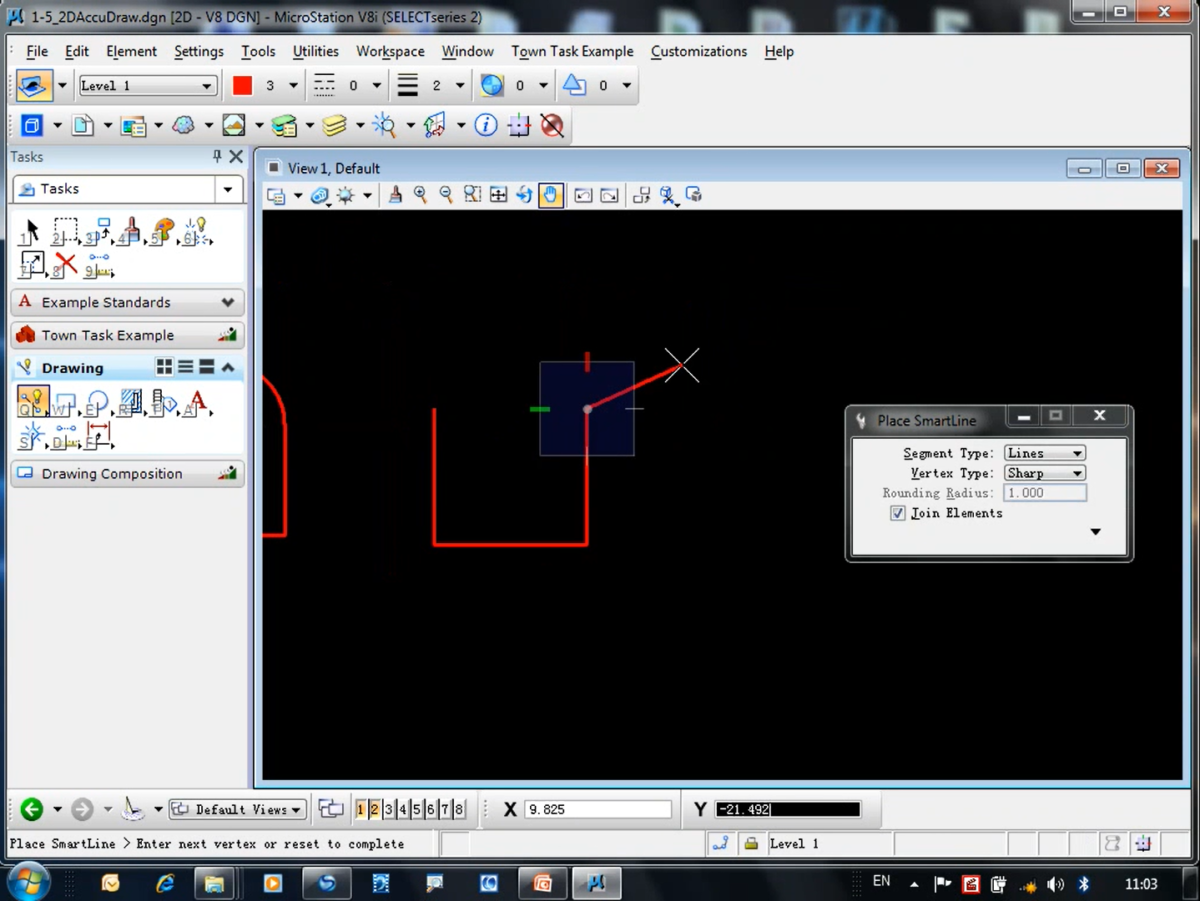Click the View Next icon
1200x901 pixels.
click(609, 195)
